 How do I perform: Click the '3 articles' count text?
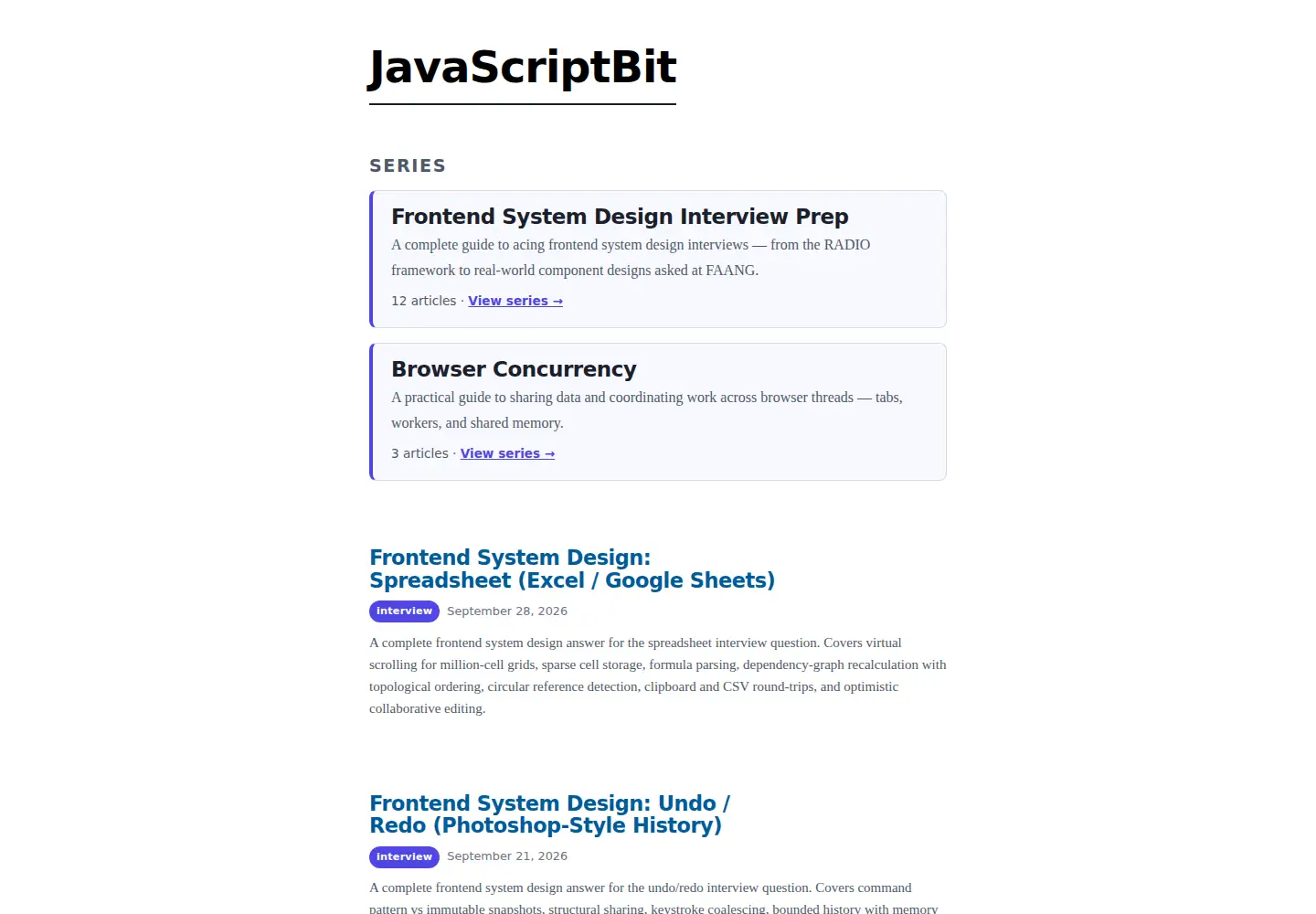419,453
